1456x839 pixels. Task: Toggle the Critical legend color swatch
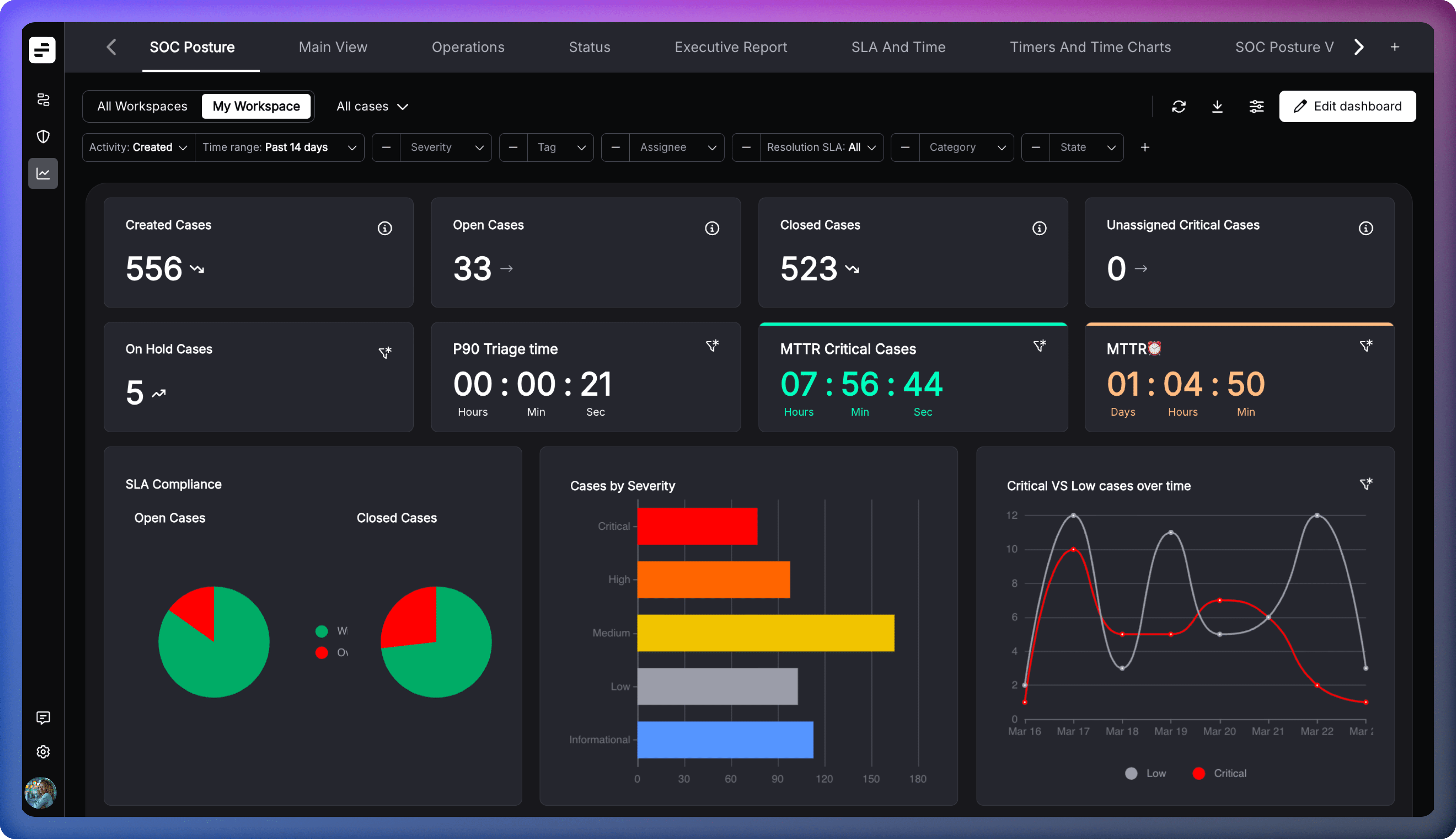pyautogui.click(x=1199, y=773)
